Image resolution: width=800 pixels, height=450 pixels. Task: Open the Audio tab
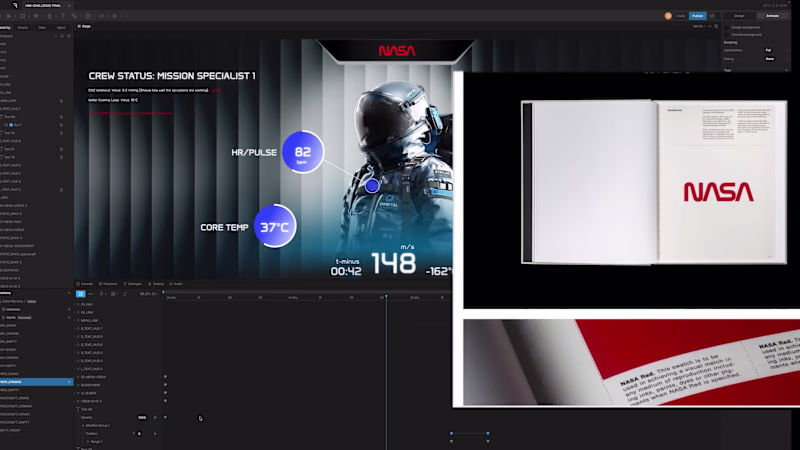(x=176, y=284)
